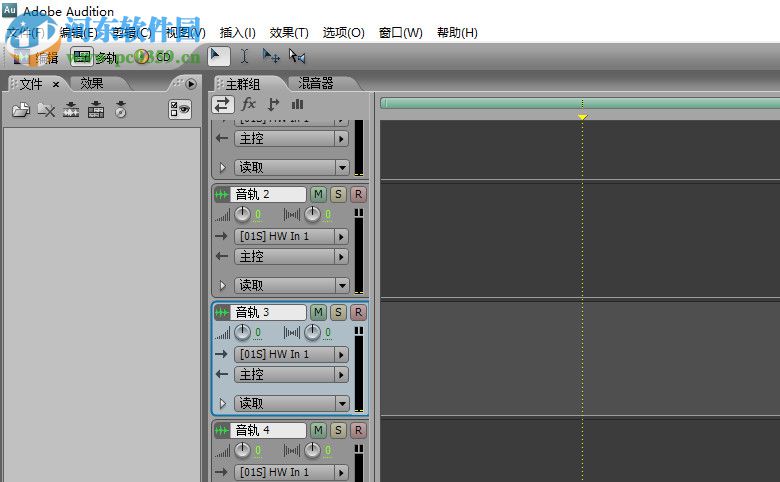Screen dimensions: 780x482
Task: Click the close file icon in Files panel
Action: coord(46,109)
